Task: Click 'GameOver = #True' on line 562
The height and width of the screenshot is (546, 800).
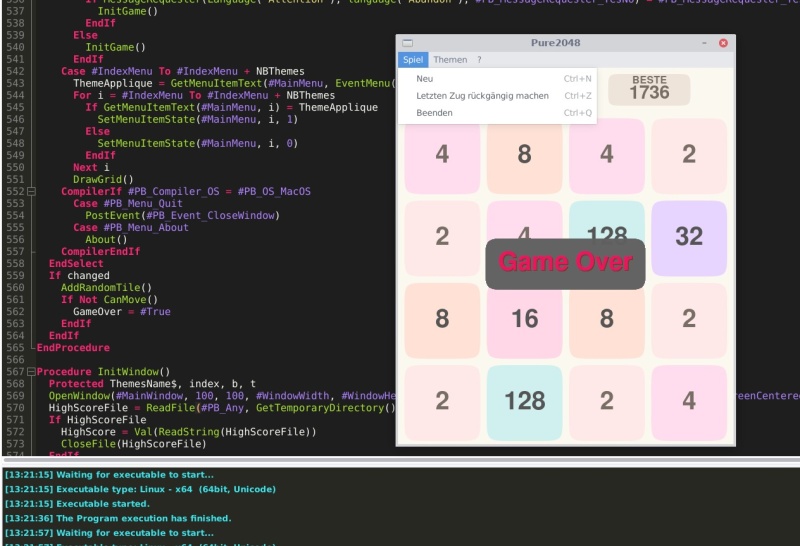Action: pyautogui.click(x=121, y=311)
